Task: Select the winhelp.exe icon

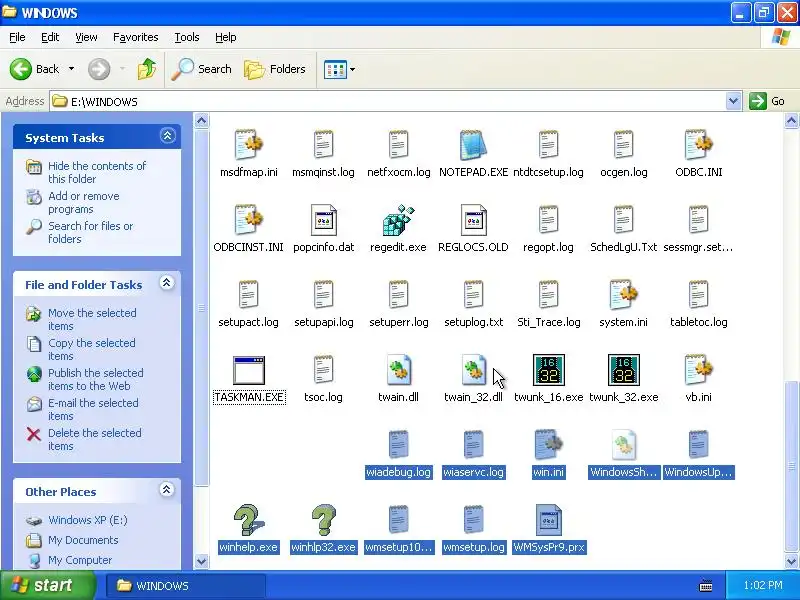Action: [248, 520]
